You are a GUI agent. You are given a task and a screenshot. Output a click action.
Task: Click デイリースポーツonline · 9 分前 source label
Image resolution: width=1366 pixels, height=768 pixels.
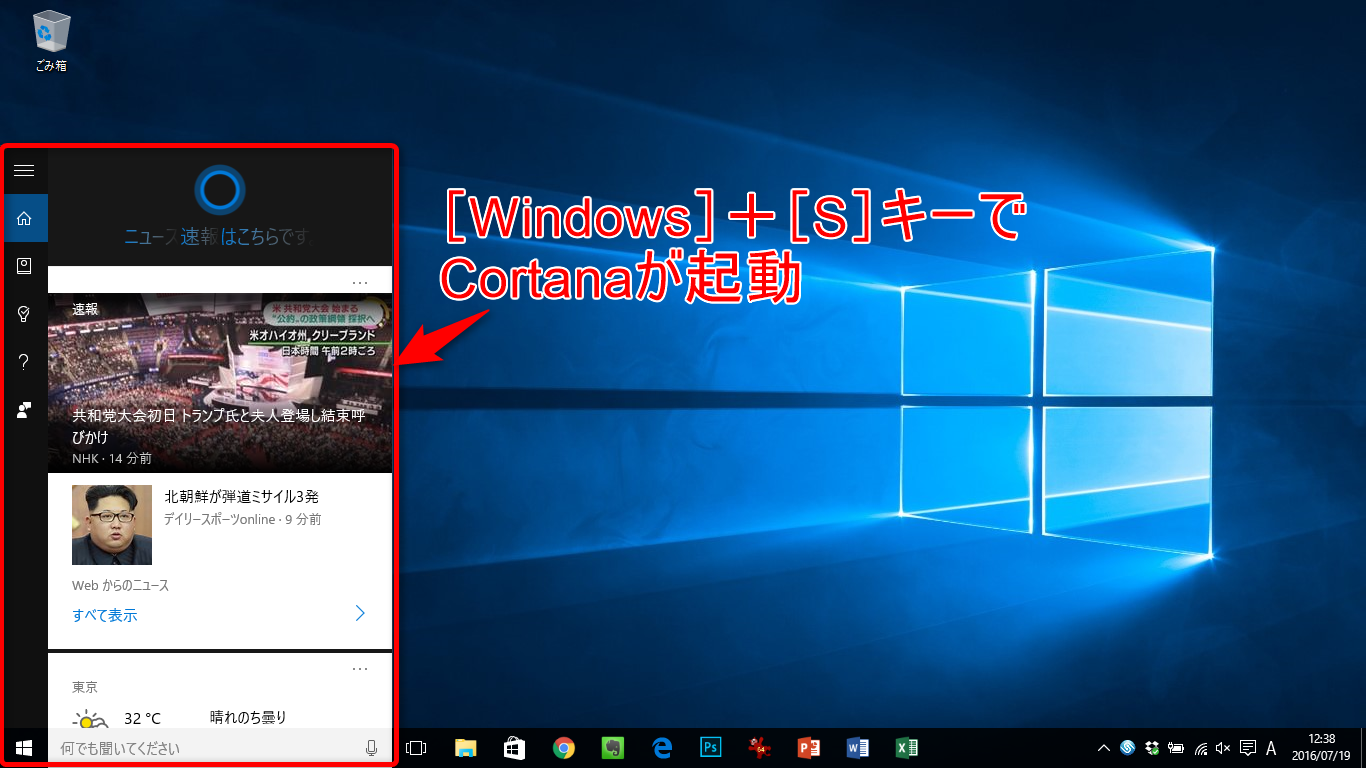pos(243,520)
